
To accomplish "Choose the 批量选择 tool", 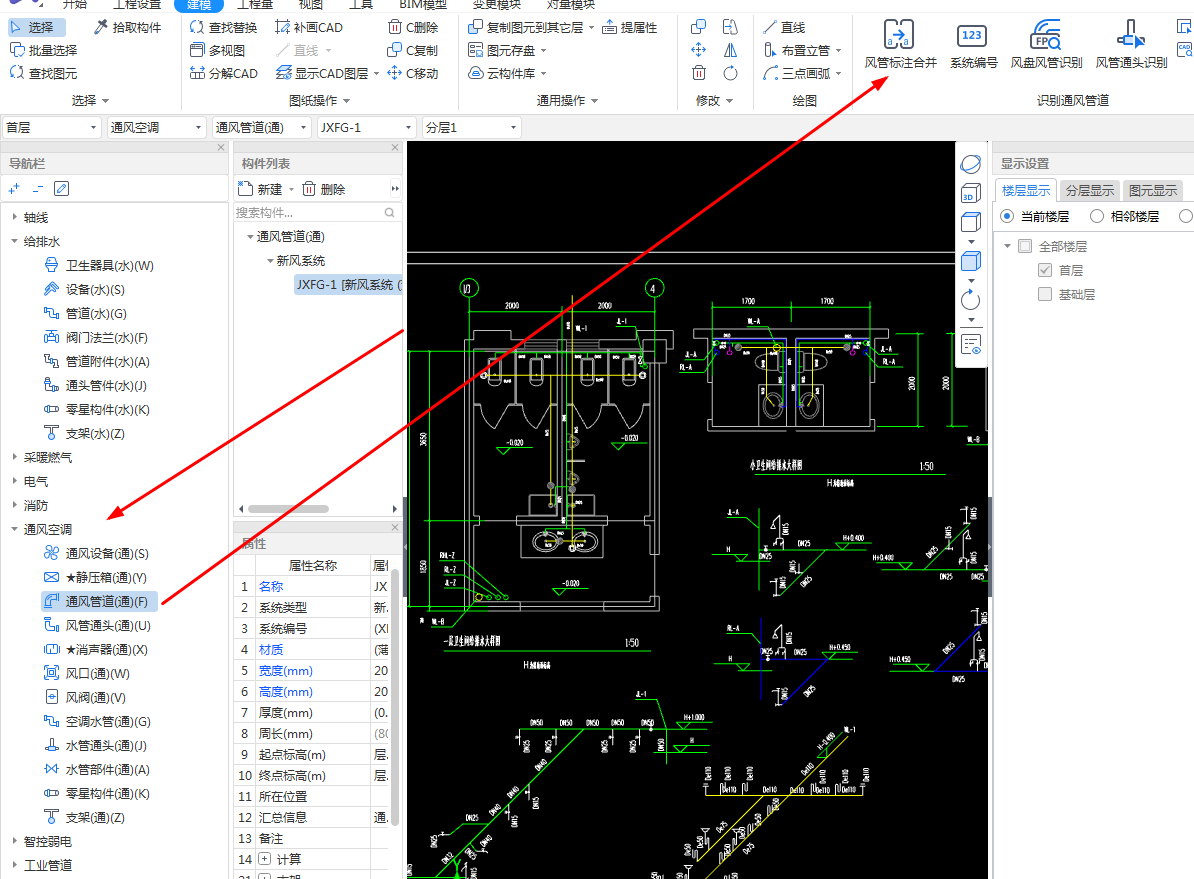I will [x=43, y=50].
